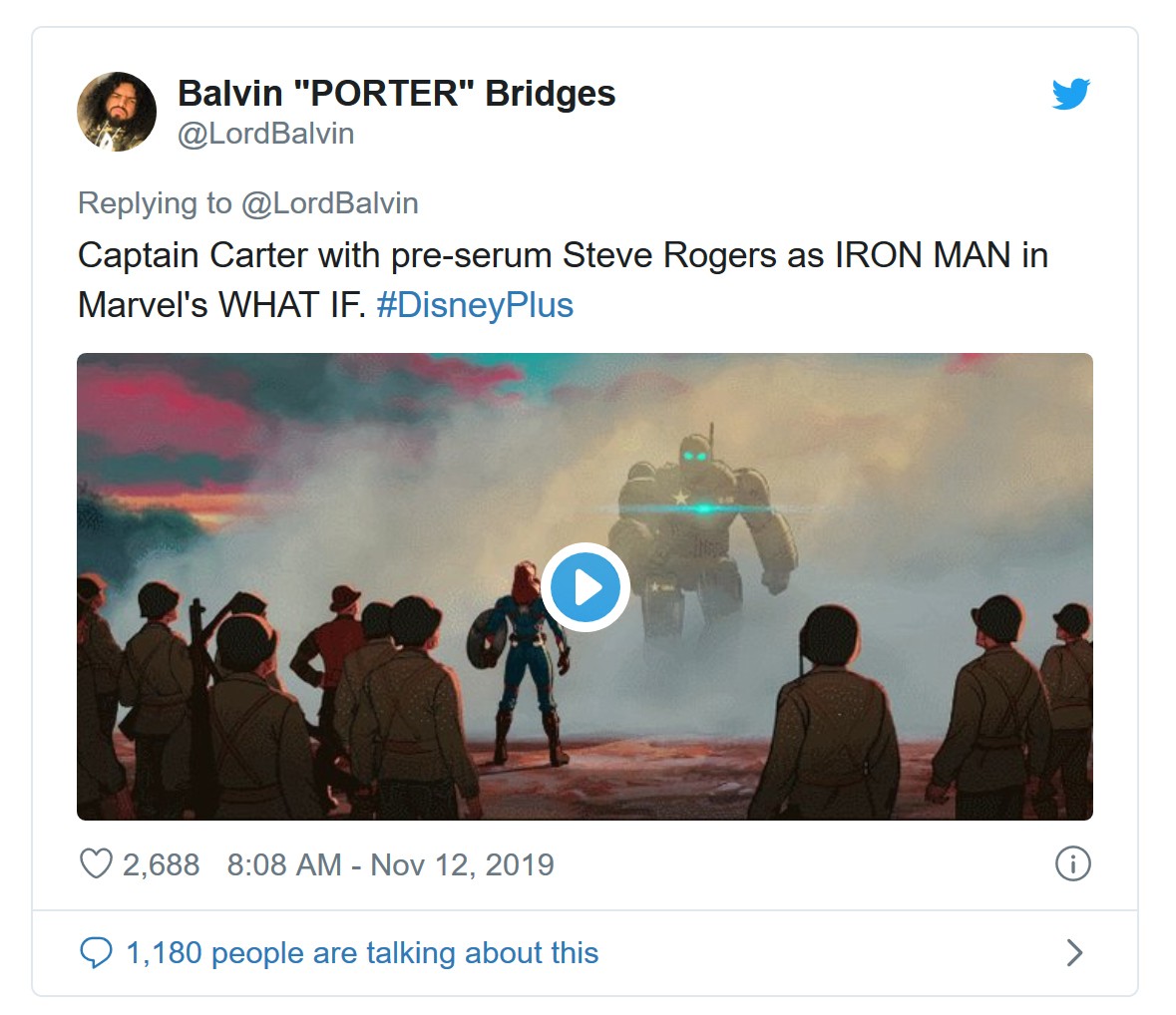
Task: Open Balvin Bridges' profile avatar
Action: 117,112
